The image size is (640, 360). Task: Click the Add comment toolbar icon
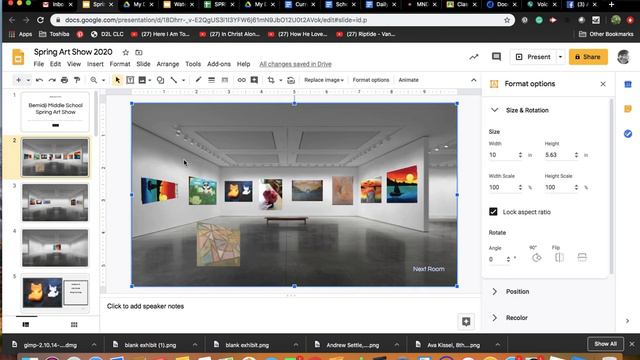254,80
